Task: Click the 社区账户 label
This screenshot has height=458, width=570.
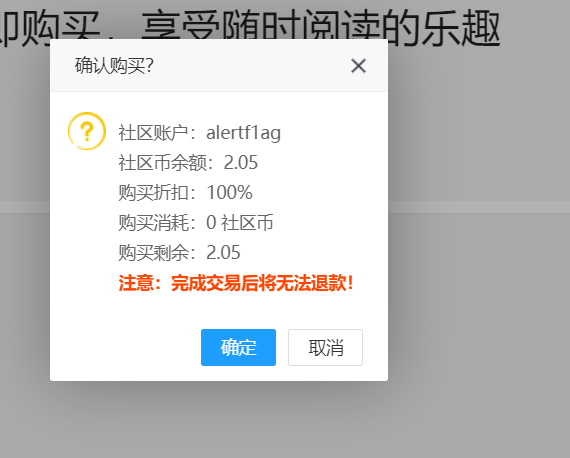Action: (x=153, y=133)
